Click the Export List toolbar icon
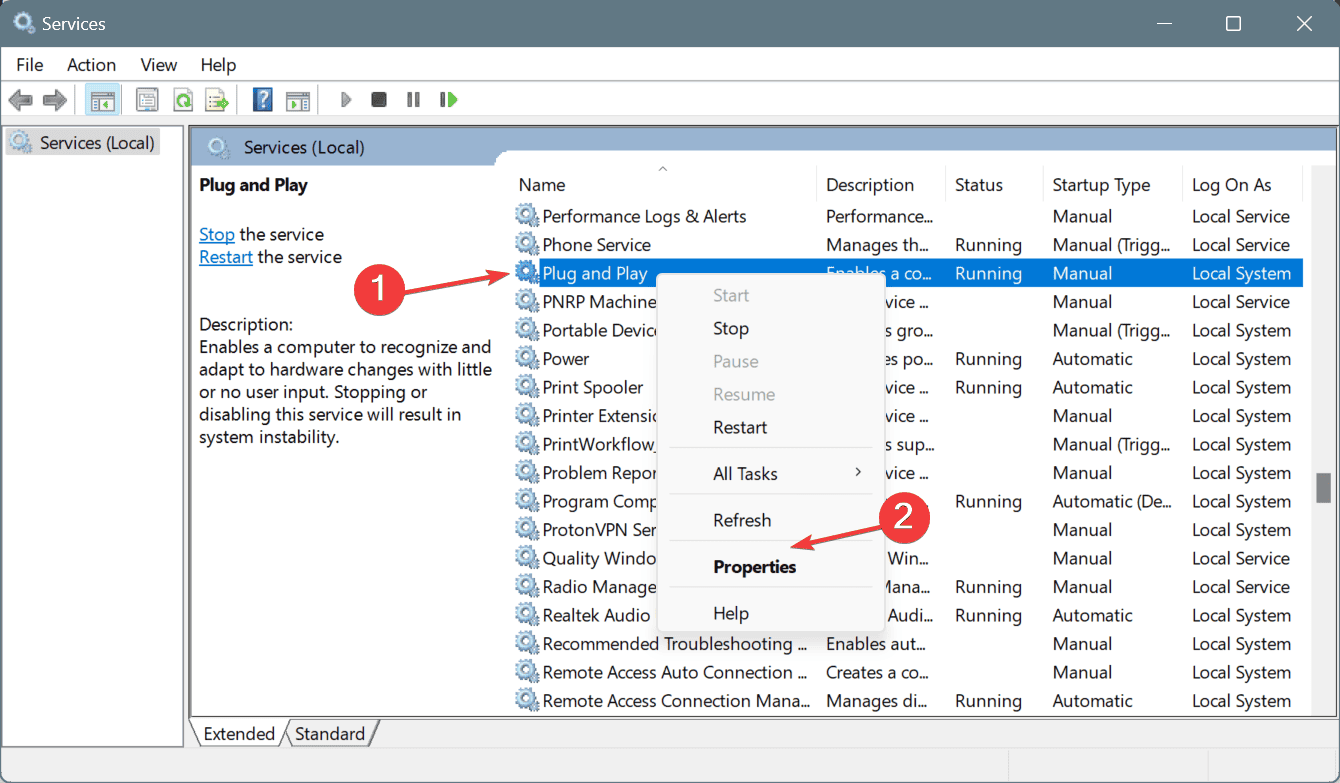The image size is (1340, 783). [216, 100]
